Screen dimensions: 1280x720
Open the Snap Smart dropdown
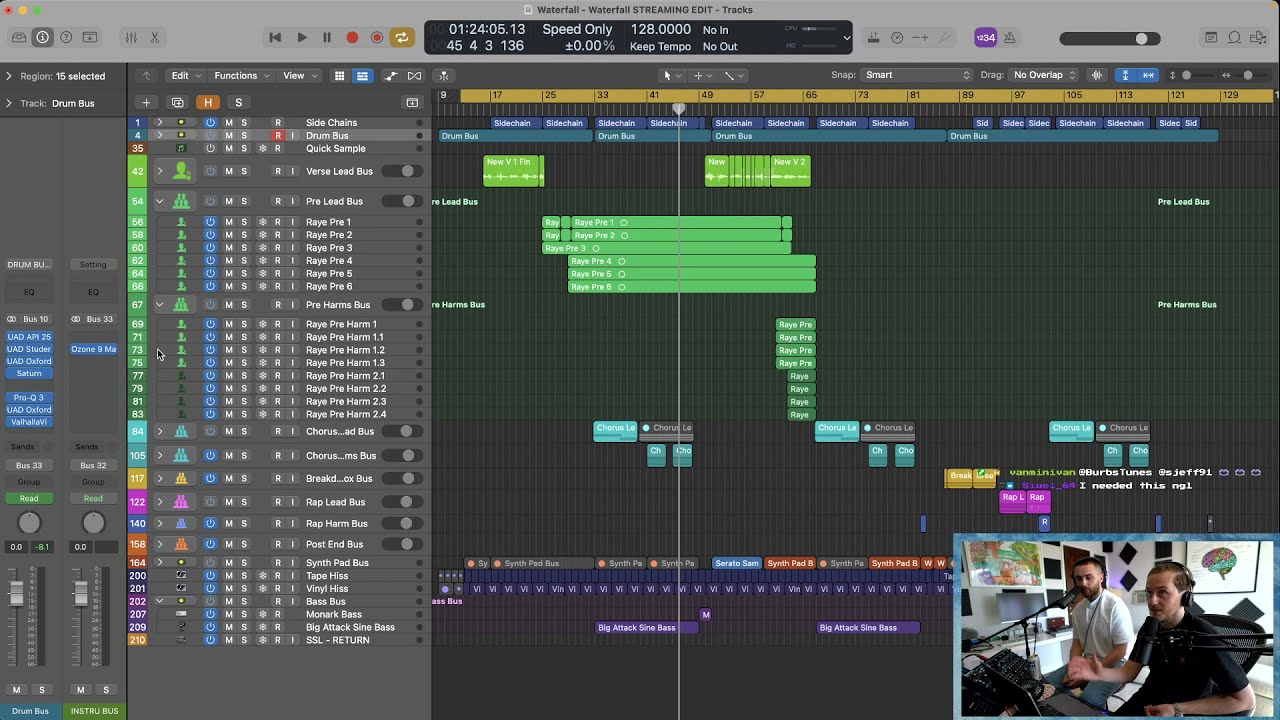click(x=917, y=75)
